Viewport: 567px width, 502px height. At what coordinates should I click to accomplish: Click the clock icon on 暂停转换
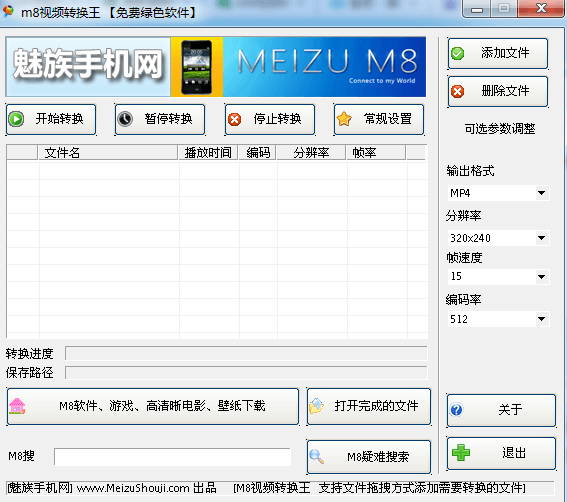[x=125, y=119]
